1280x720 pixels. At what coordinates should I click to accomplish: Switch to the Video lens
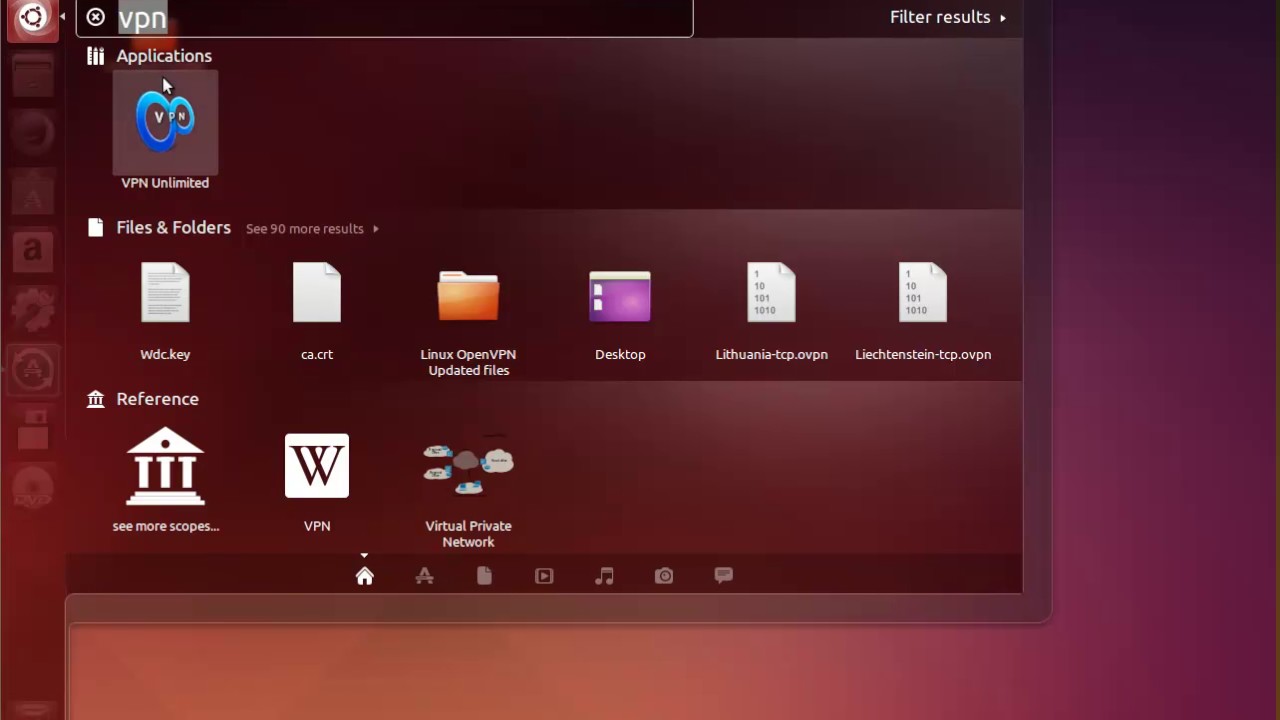544,576
